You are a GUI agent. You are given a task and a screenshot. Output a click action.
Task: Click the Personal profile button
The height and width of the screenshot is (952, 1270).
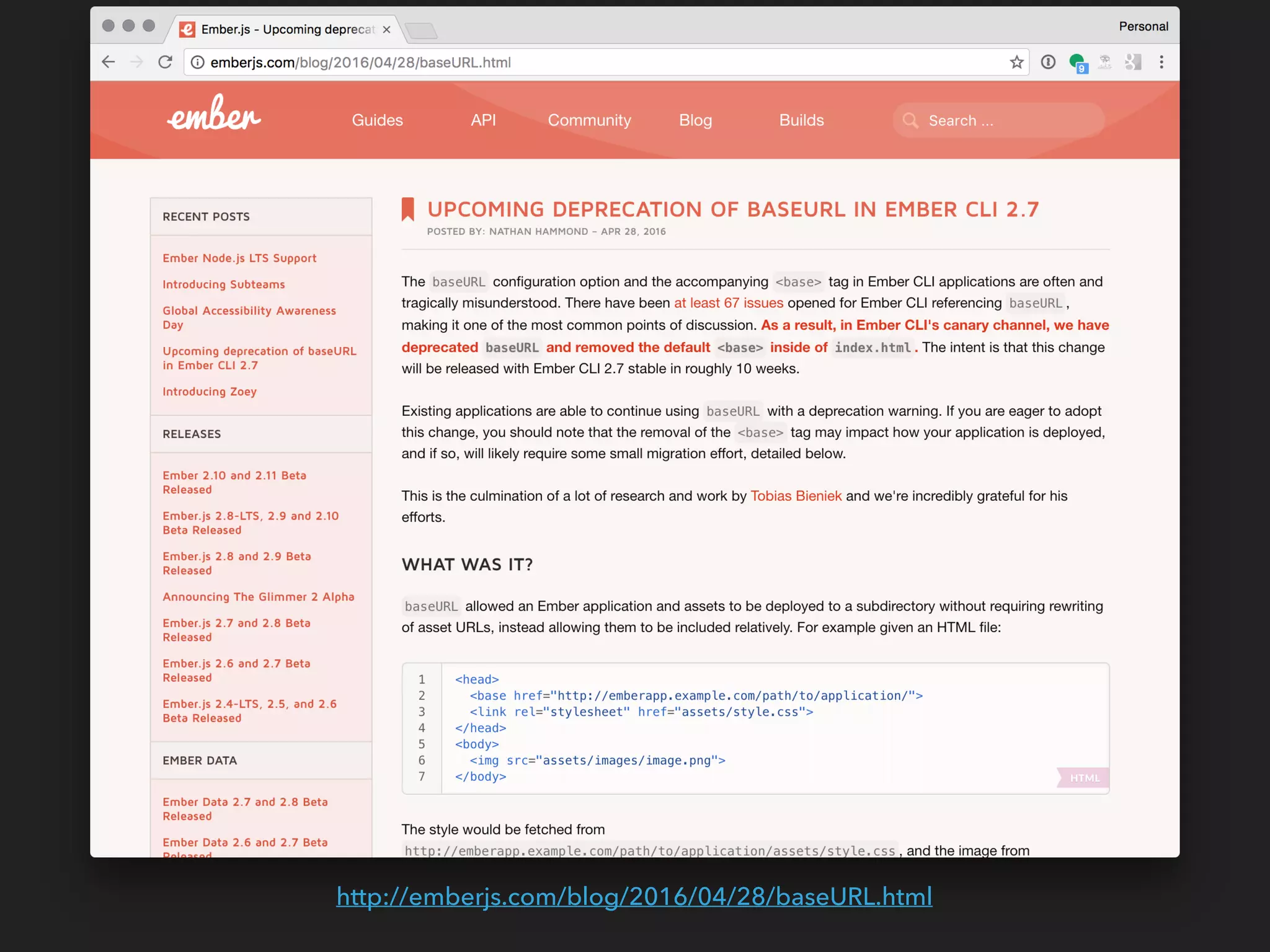pyautogui.click(x=1143, y=27)
